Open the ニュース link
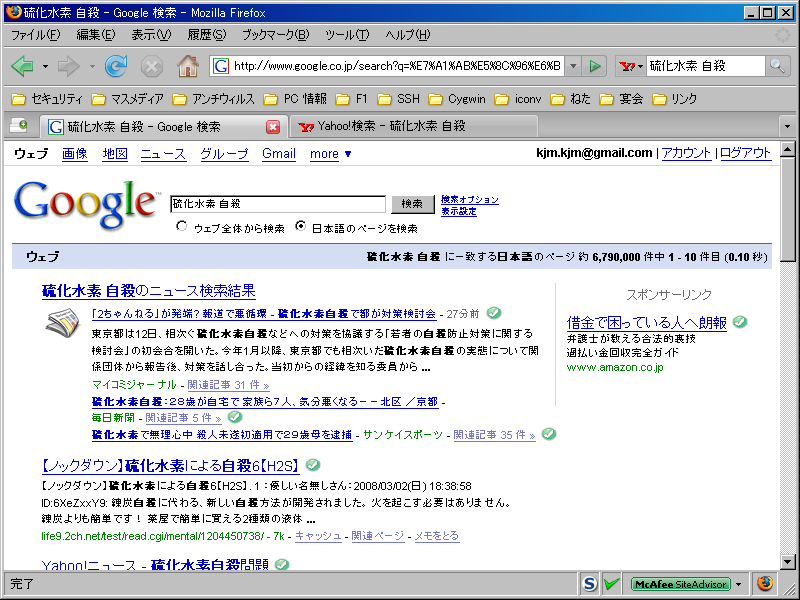This screenshot has width=800, height=600. tap(163, 154)
